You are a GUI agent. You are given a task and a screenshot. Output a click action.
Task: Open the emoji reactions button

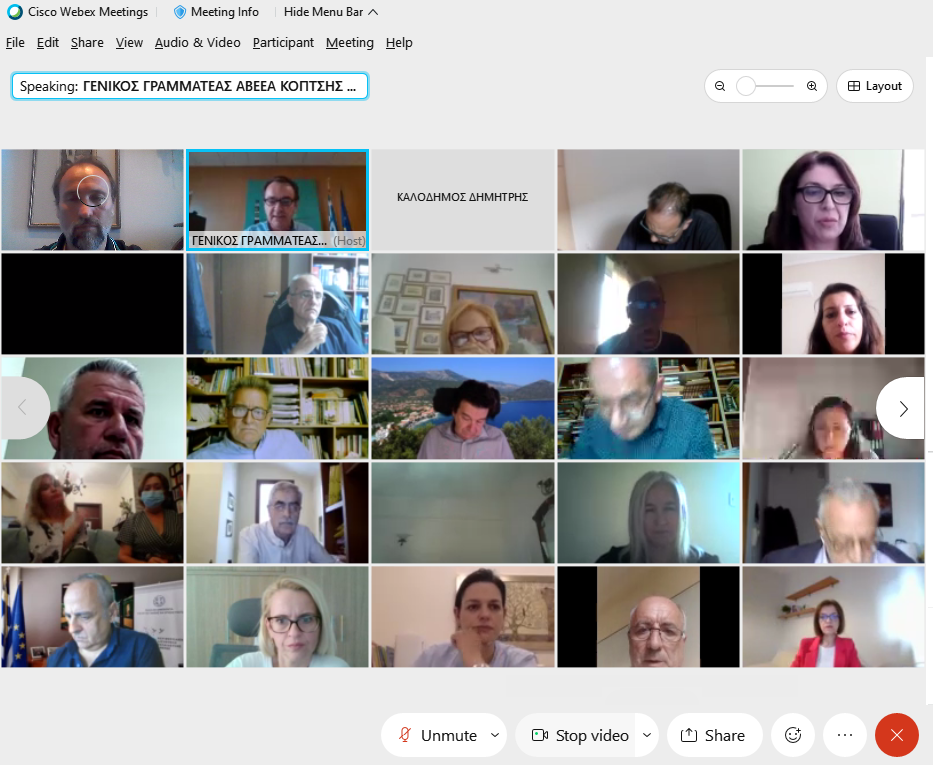pos(793,735)
